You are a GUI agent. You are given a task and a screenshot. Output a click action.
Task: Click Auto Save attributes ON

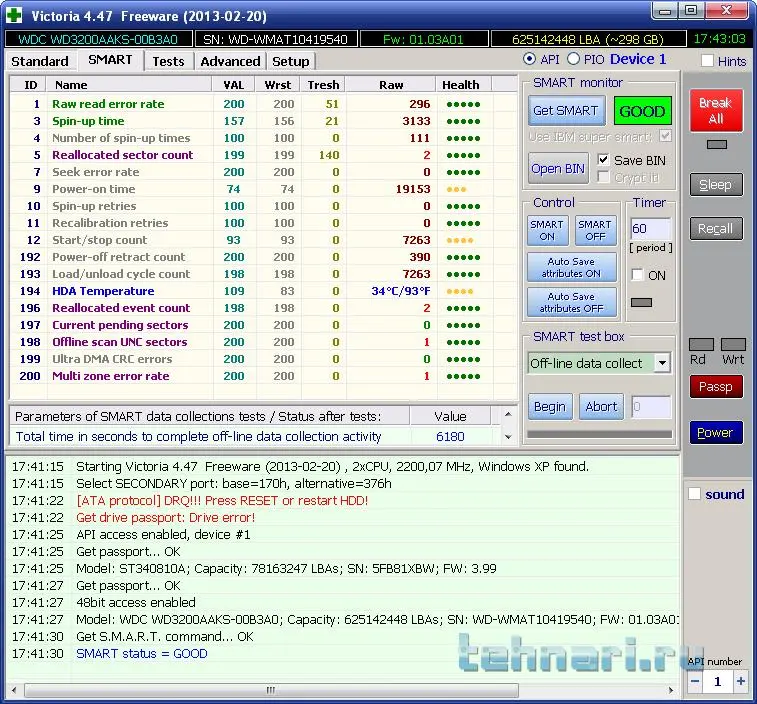click(x=572, y=268)
